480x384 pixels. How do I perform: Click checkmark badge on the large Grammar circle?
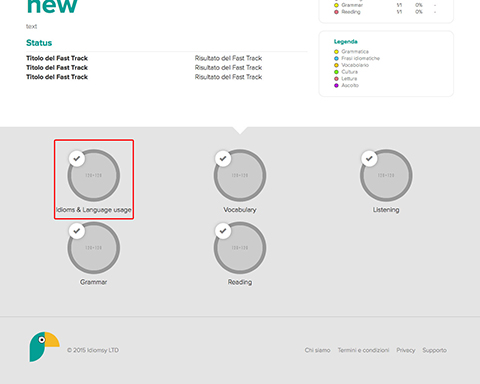pyautogui.click(x=77, y=231)
